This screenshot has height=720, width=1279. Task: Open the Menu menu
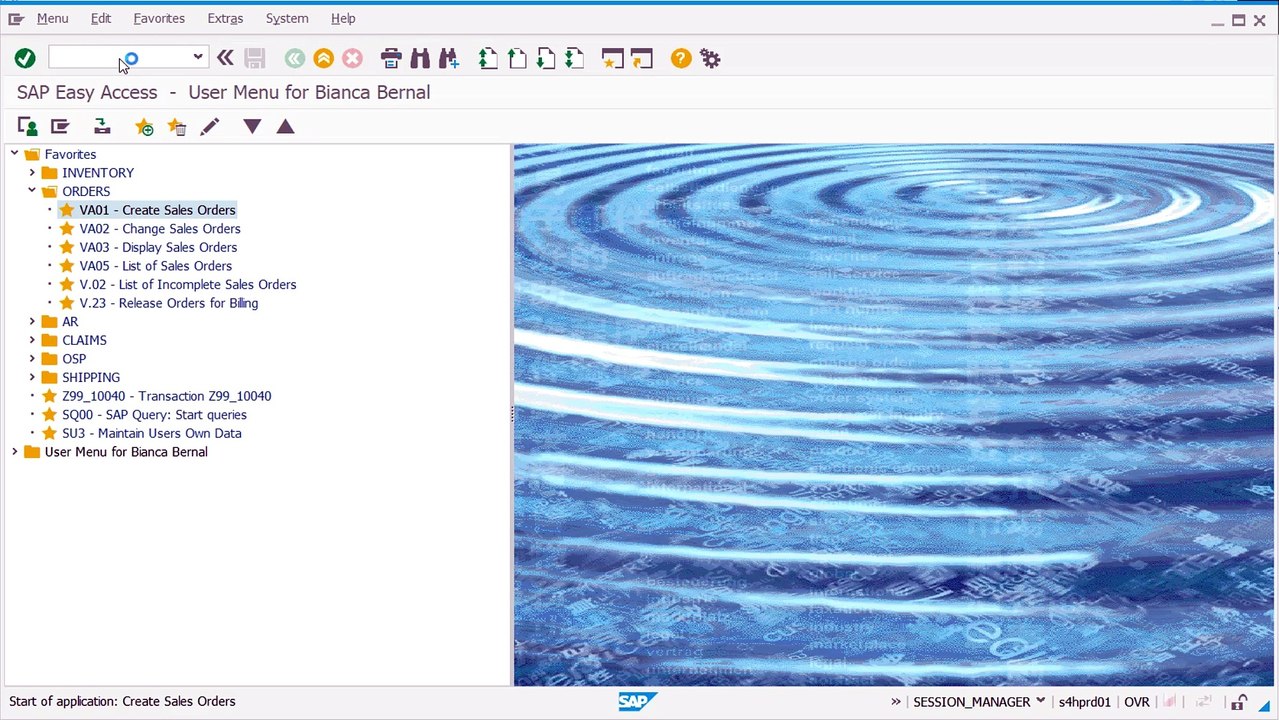(52, 19)
